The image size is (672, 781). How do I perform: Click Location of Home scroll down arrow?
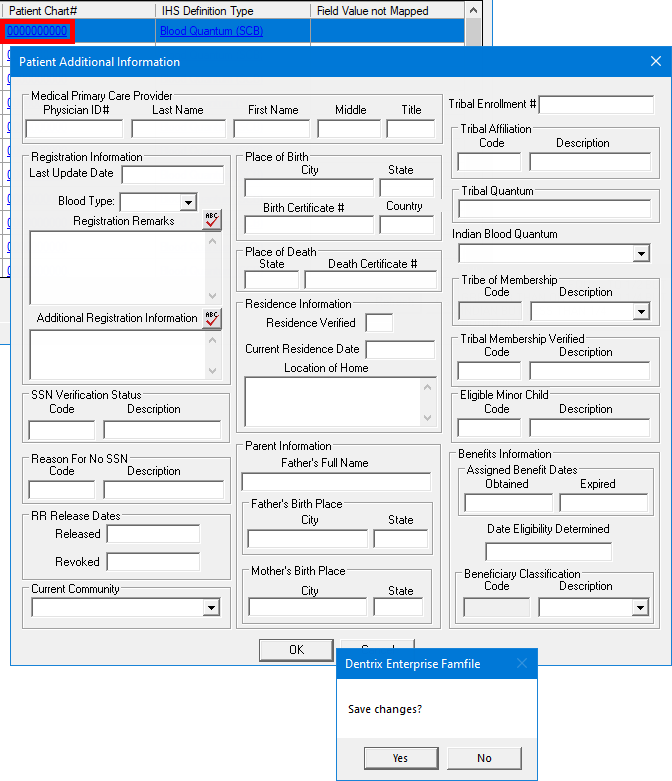click(427, 418)
